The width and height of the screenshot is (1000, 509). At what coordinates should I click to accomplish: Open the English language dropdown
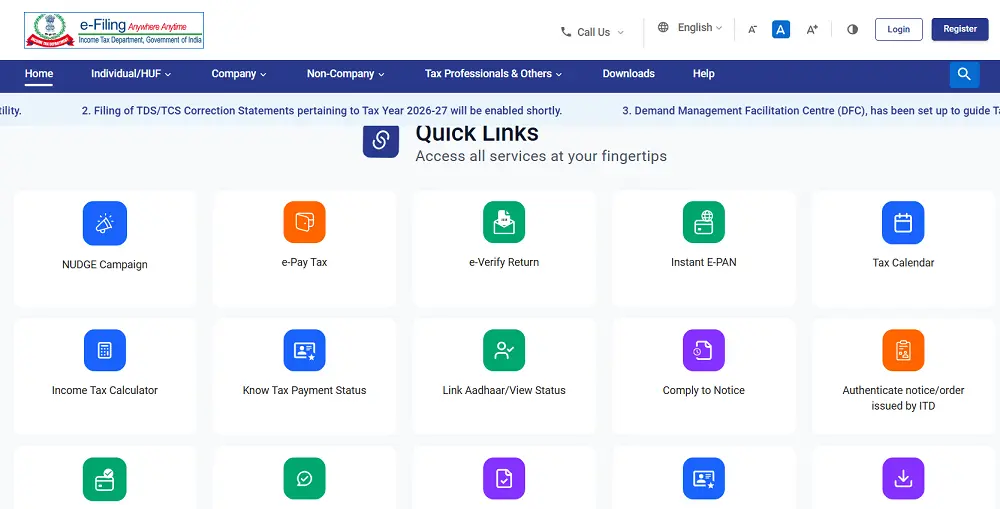(700, 27)
